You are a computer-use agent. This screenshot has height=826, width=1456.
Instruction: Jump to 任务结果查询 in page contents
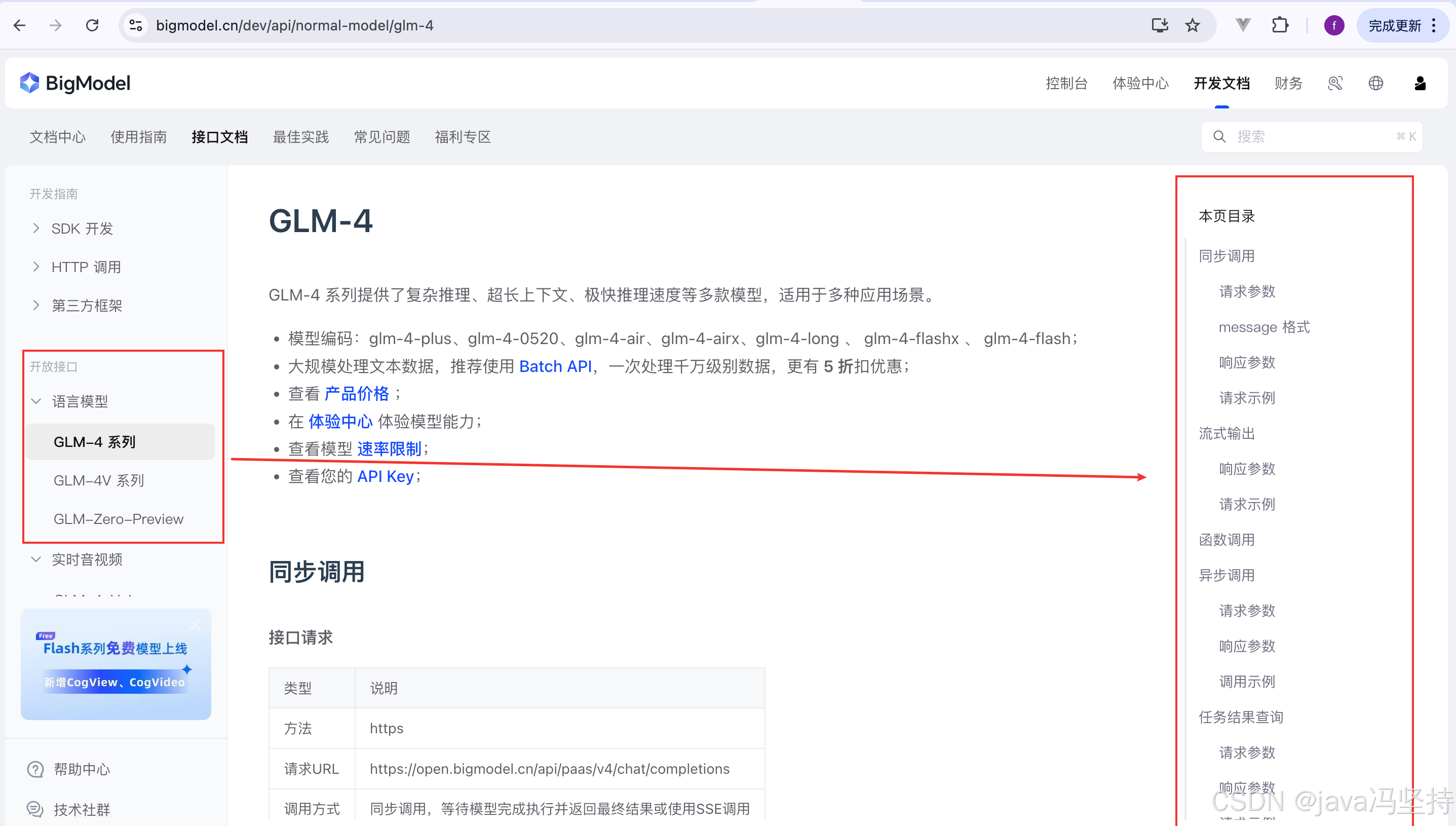click(1241, 717)
